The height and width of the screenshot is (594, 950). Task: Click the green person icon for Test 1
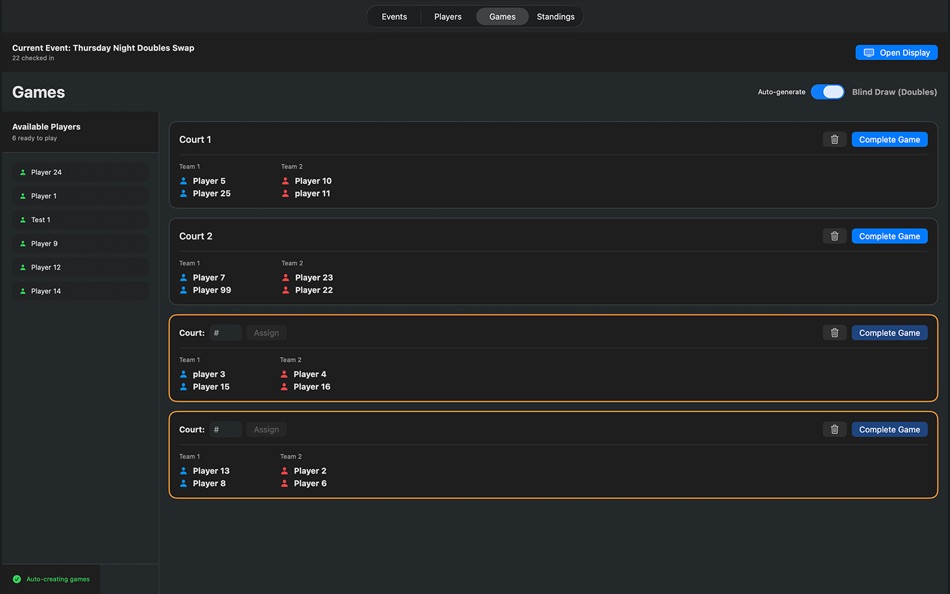(x=23, y=219)
